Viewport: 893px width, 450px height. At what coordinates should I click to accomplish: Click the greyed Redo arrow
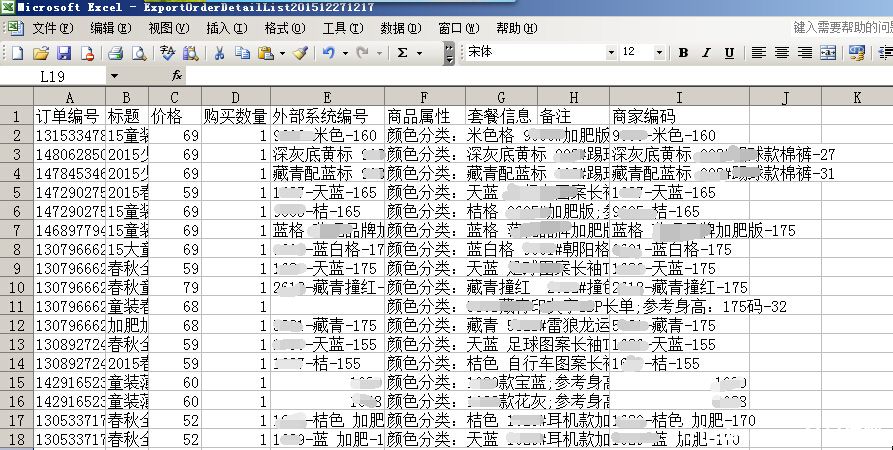pos(362,53)
